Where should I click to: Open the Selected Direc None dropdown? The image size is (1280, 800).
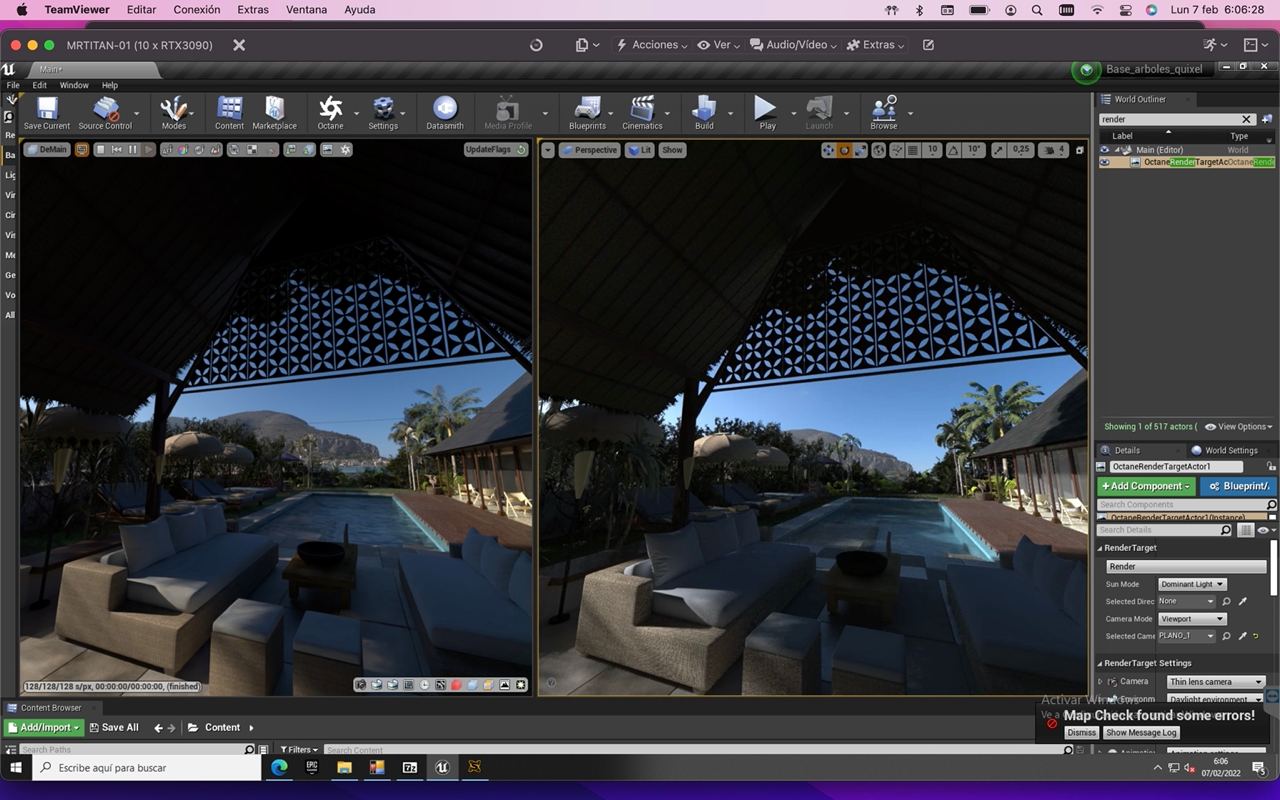click(x=1187, y=602)
